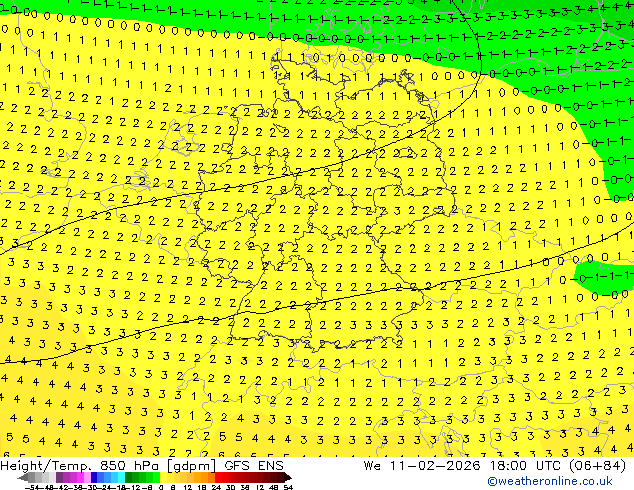Click the legend value '-54'
634x490 pixels.
(32, 487)
